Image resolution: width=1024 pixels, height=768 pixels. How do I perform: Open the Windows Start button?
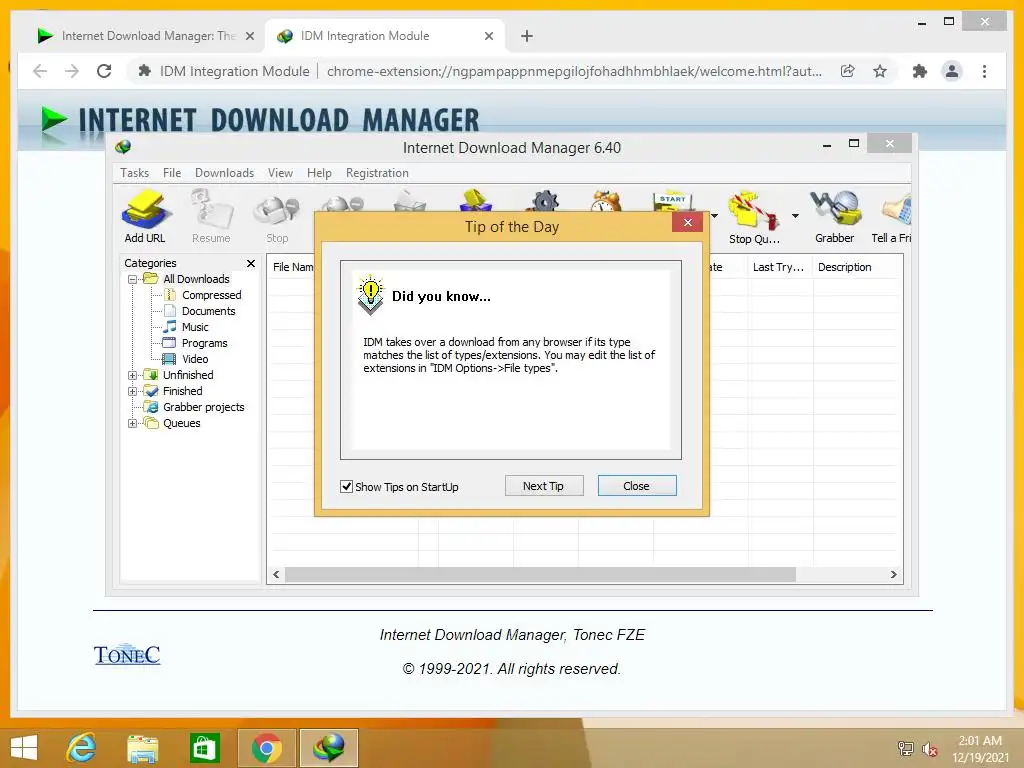[x=24, y=748]
